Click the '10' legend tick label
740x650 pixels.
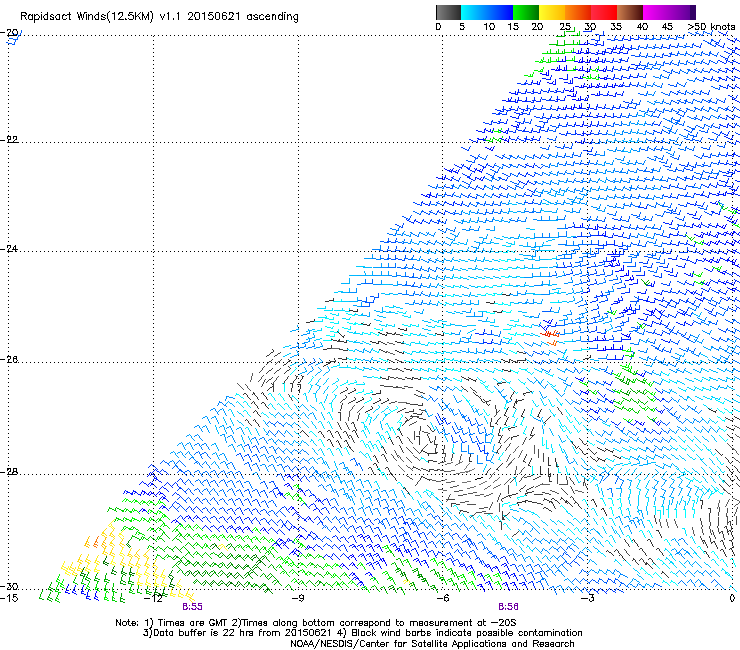point(489,27)
